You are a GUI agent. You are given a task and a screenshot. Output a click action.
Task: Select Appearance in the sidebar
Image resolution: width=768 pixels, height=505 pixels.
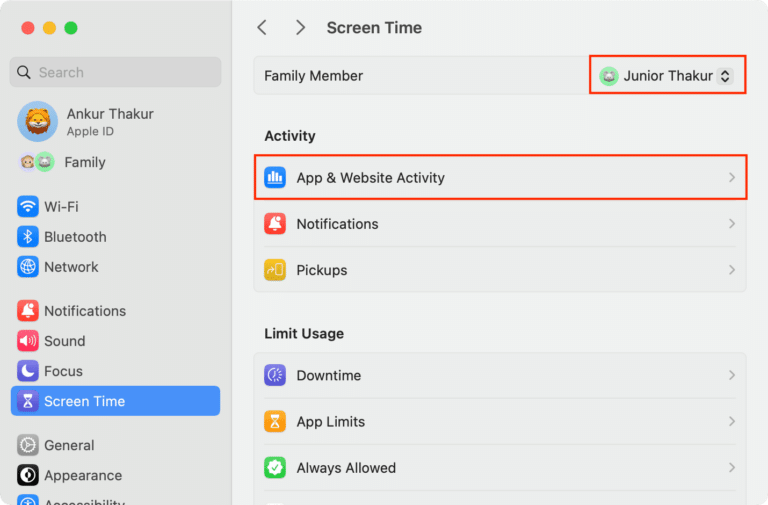tap(116, 475)
